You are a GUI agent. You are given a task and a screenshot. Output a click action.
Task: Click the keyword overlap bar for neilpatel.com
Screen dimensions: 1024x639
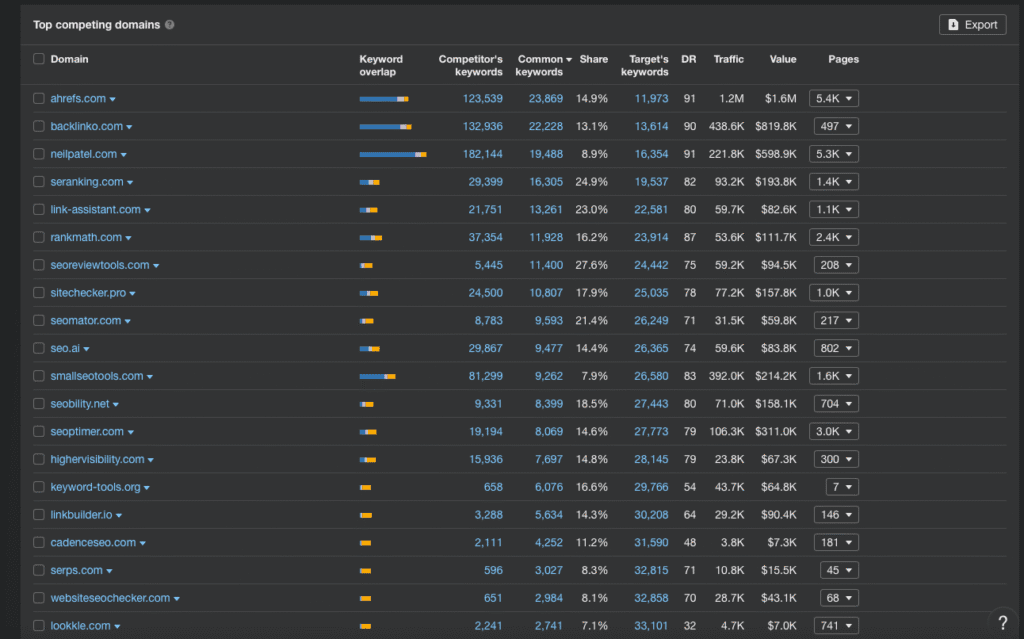point(392,154)
